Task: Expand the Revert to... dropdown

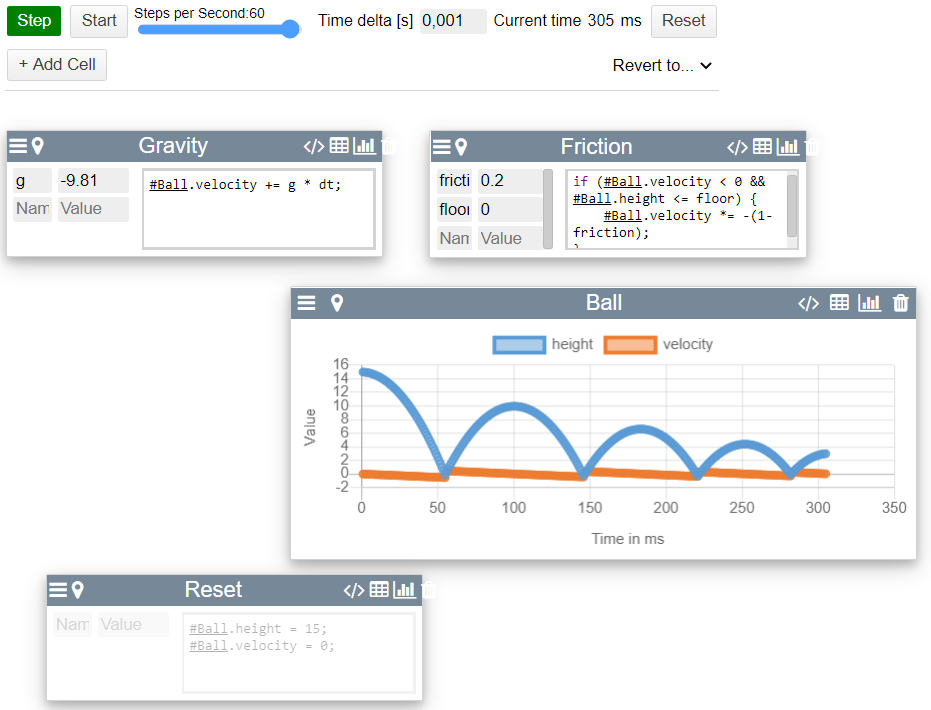Action: [662, 65]
